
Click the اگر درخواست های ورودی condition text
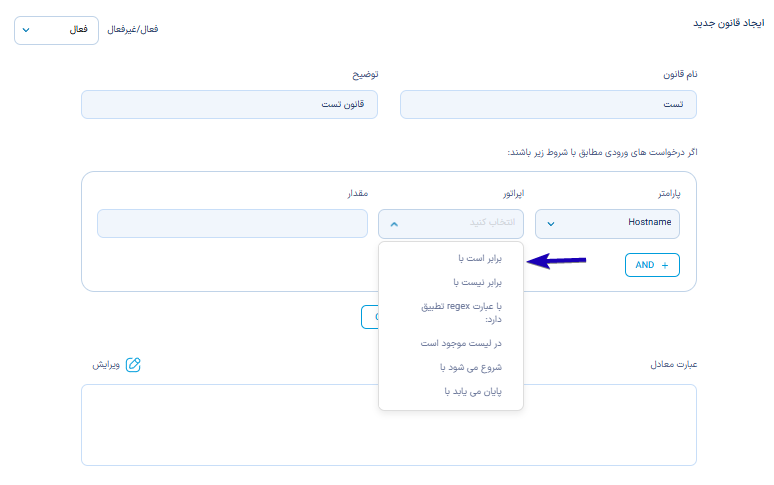click(602, 152)
